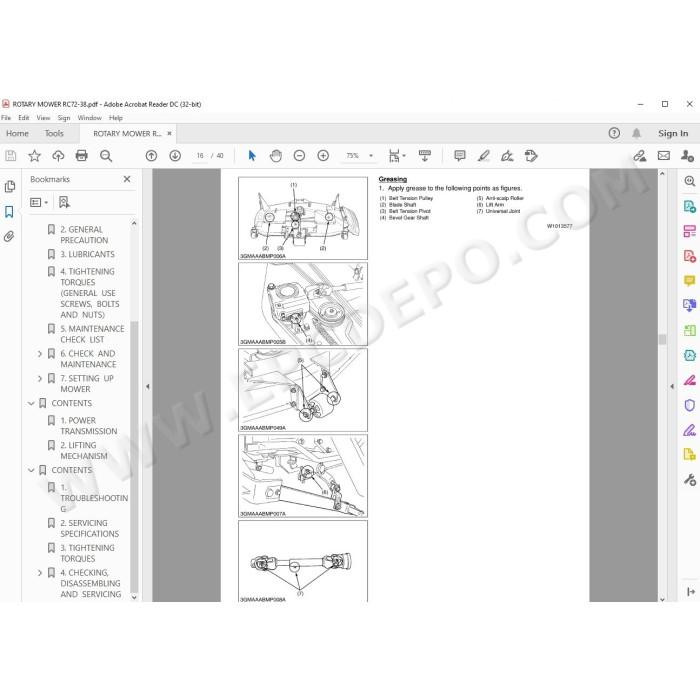This screenshot has width=700, height=700.
Task: Print the document
Action: click(82, 155)
